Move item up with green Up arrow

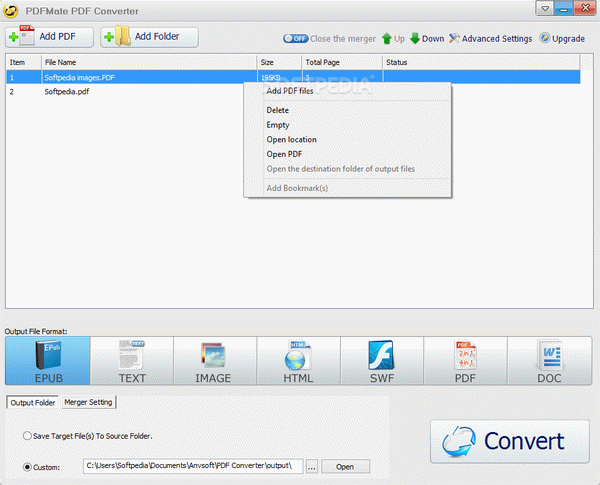393,39
